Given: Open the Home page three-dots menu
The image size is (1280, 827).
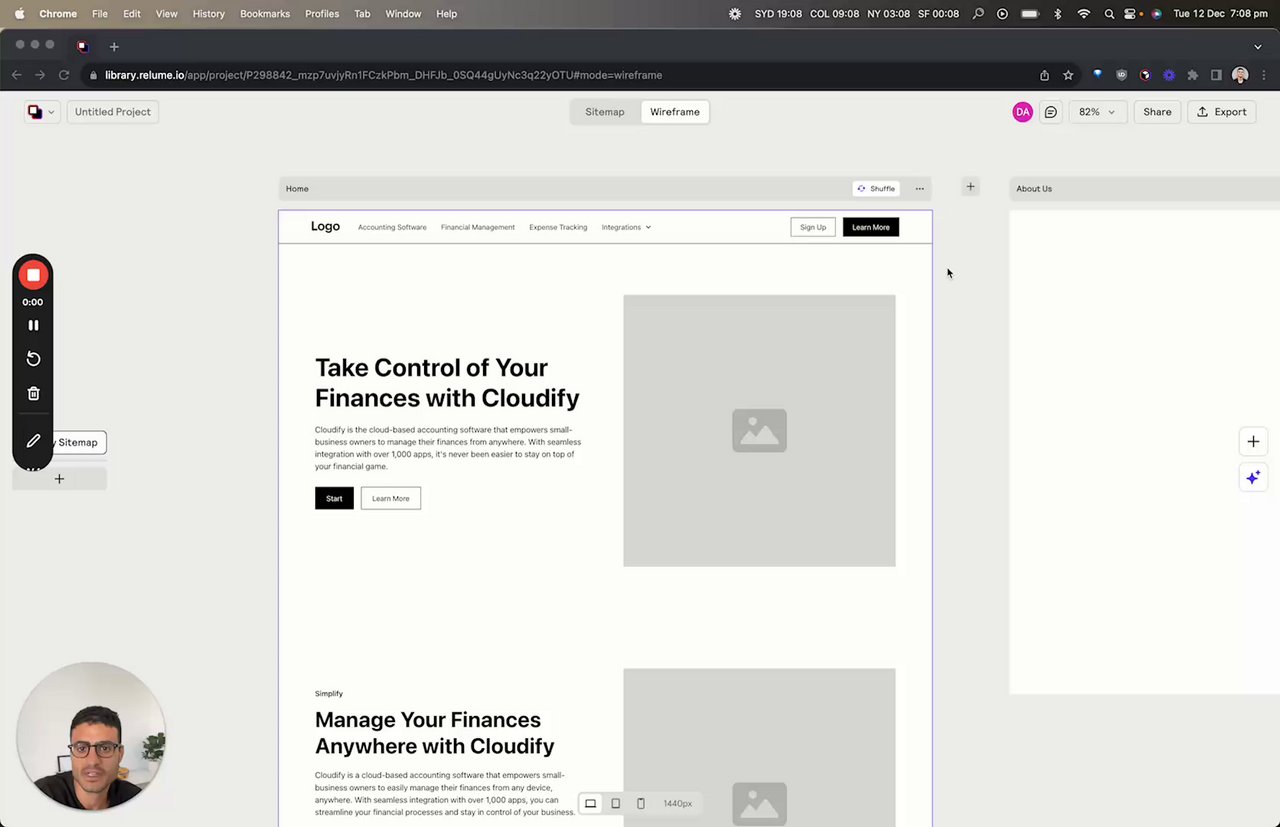Looking at the screenshot, I should (x=919, y=188).
